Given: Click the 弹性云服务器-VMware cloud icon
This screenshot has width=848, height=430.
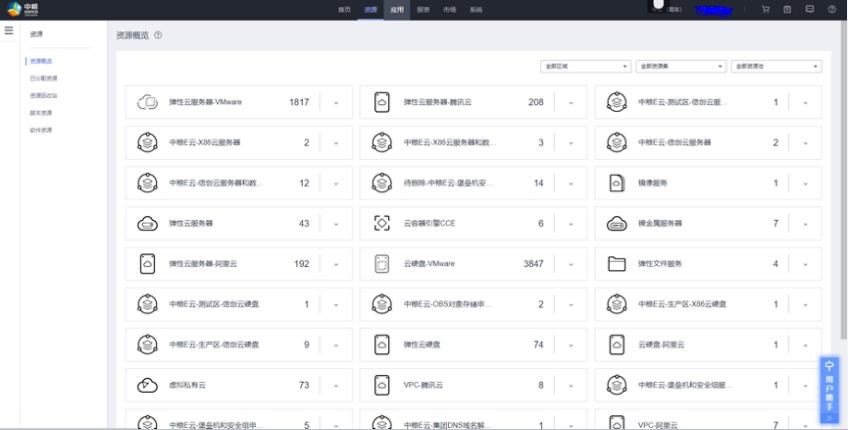Looking at the screenshot, I should (147, 102).
